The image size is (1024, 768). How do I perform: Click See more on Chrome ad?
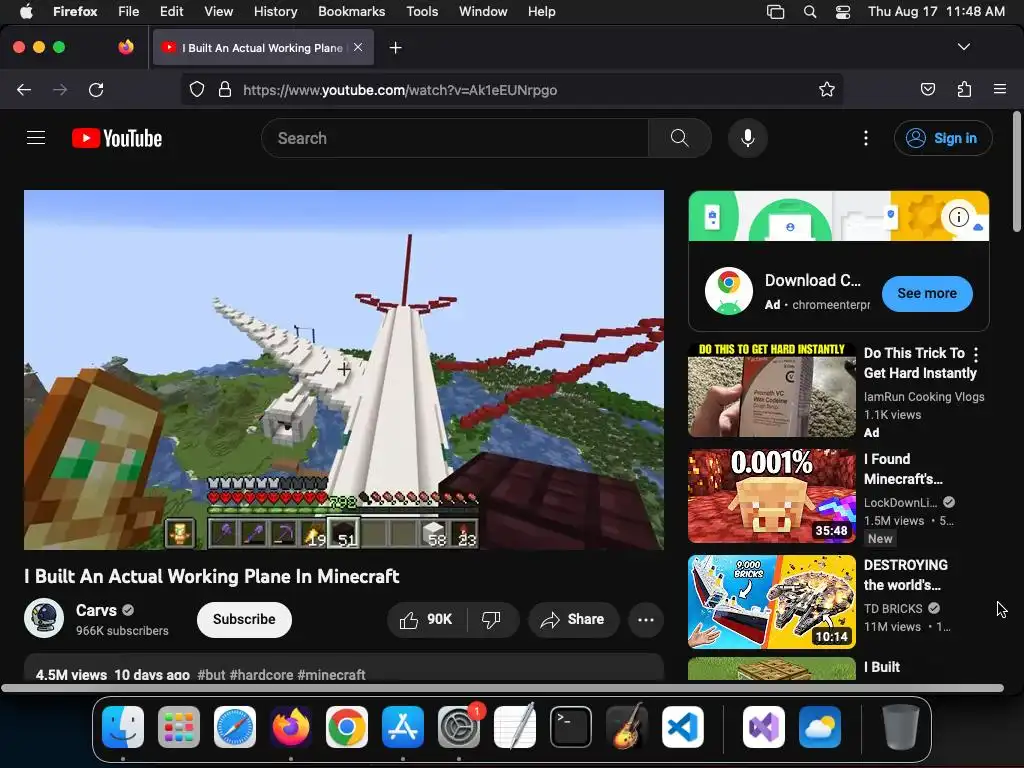(927, 293)
